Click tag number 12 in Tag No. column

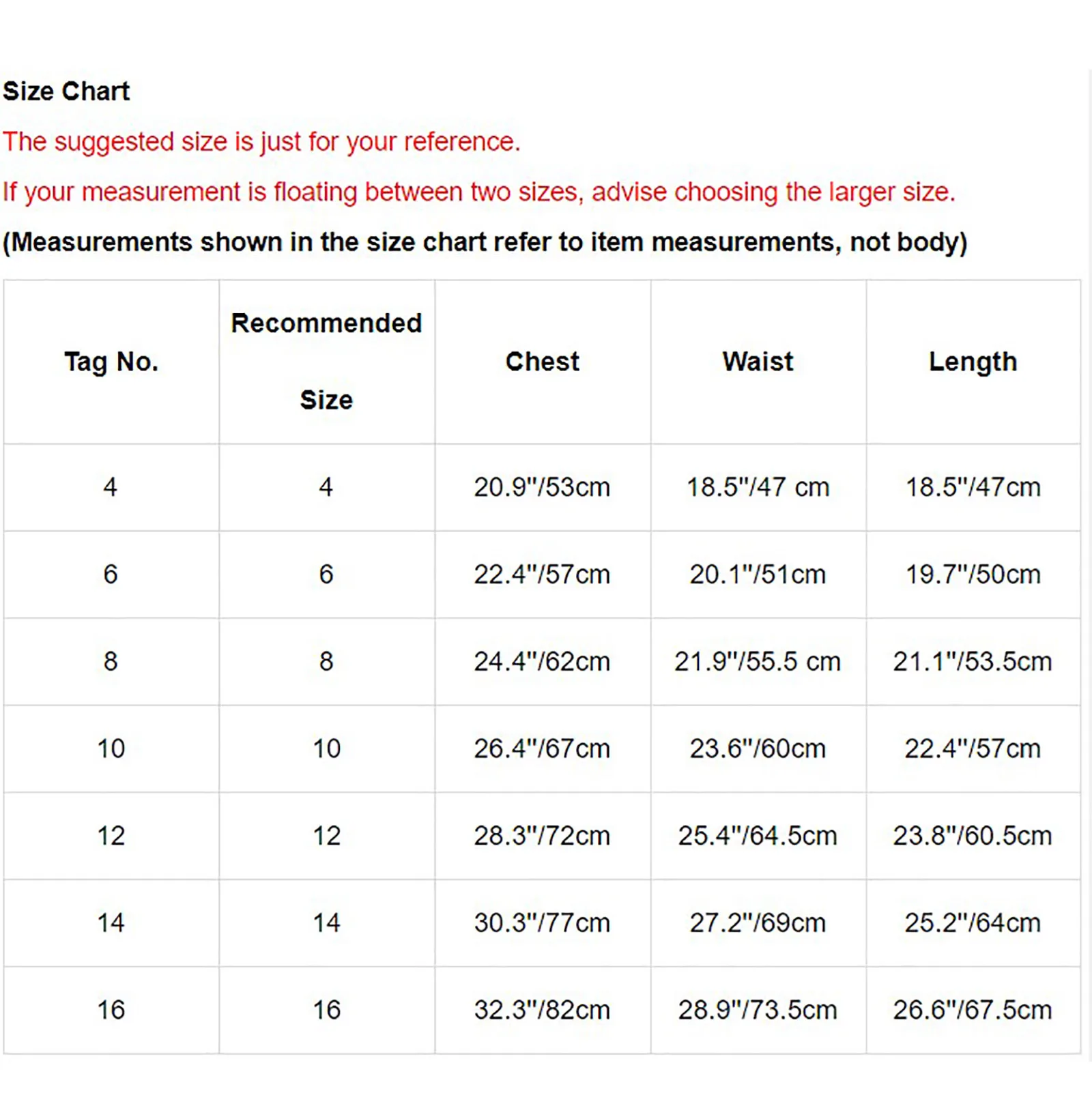[x=111, y=836]
